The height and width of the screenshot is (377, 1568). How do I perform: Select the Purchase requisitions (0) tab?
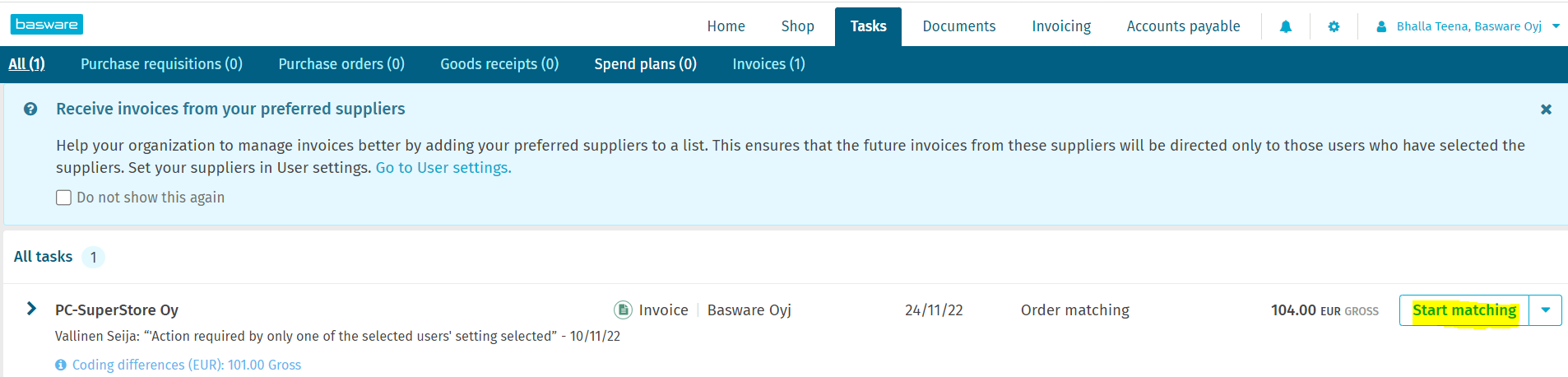[x=161, y=64]
